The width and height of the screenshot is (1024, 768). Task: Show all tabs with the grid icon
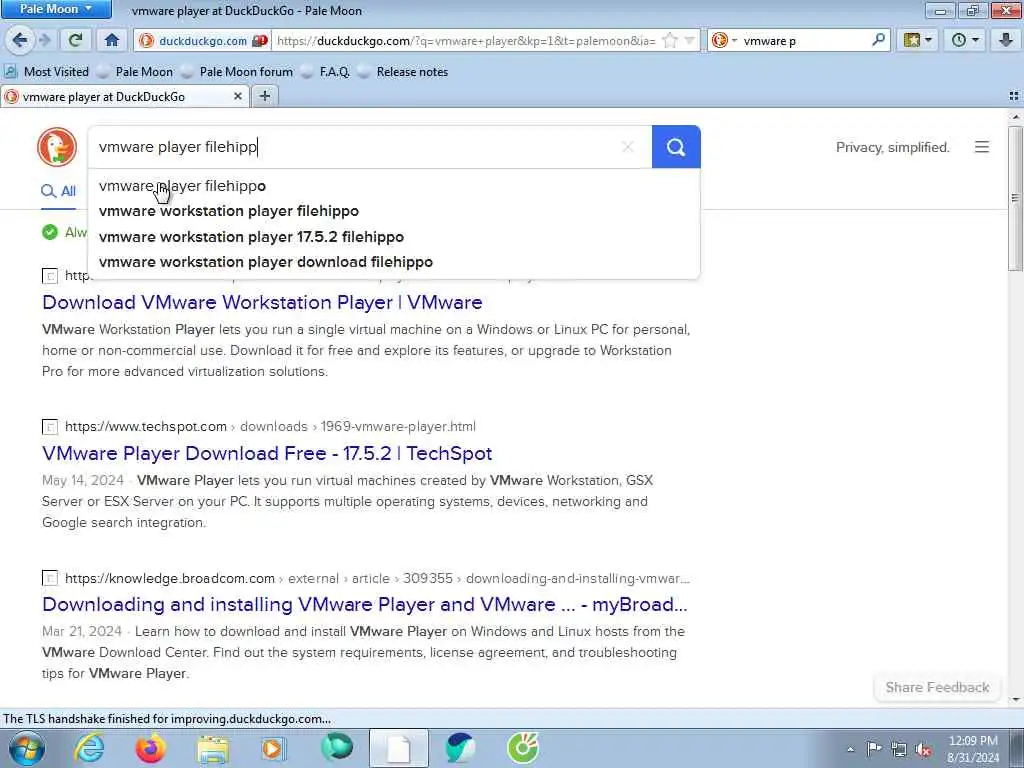coord(1014,96)
